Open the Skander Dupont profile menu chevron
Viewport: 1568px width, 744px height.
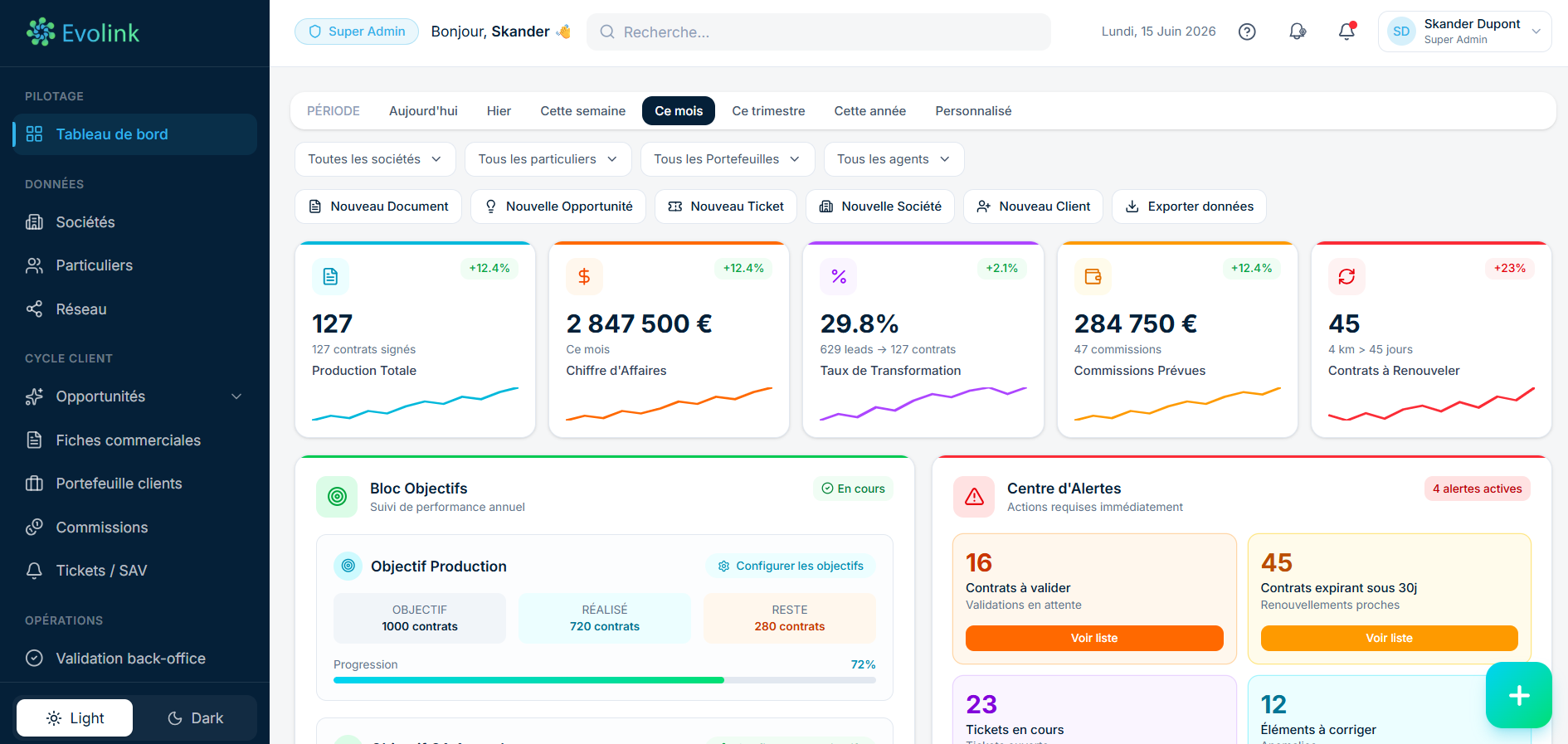(1536, 32)
